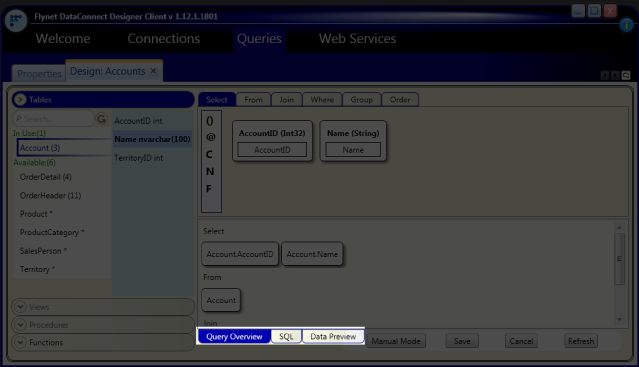Select the @ parameter tool
This screenshot has height=367, width=639.
tap(210, 137)
